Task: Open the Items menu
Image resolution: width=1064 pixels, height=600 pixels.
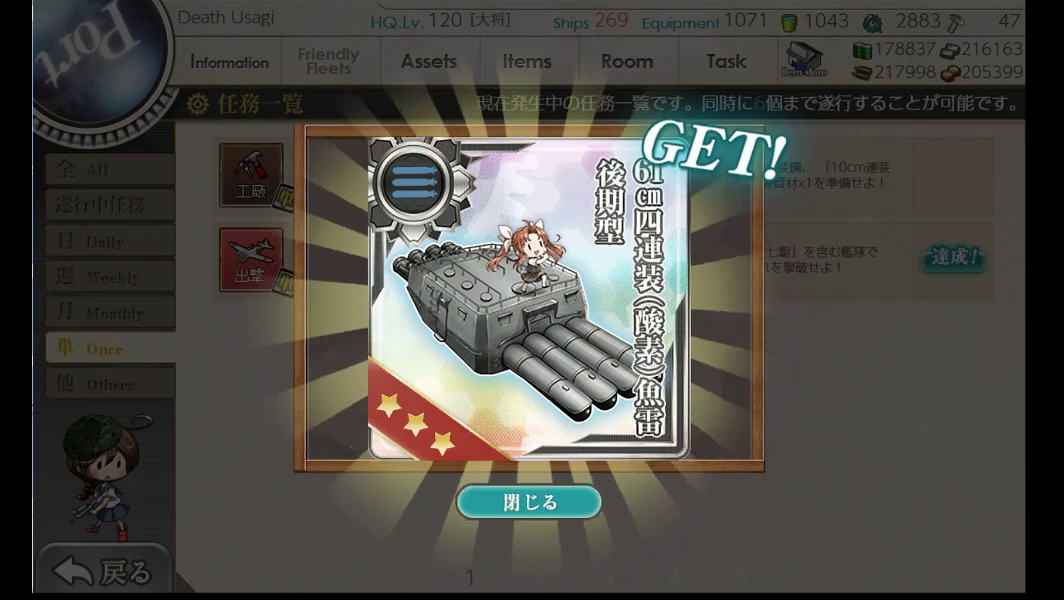Action: click(527, 61)
